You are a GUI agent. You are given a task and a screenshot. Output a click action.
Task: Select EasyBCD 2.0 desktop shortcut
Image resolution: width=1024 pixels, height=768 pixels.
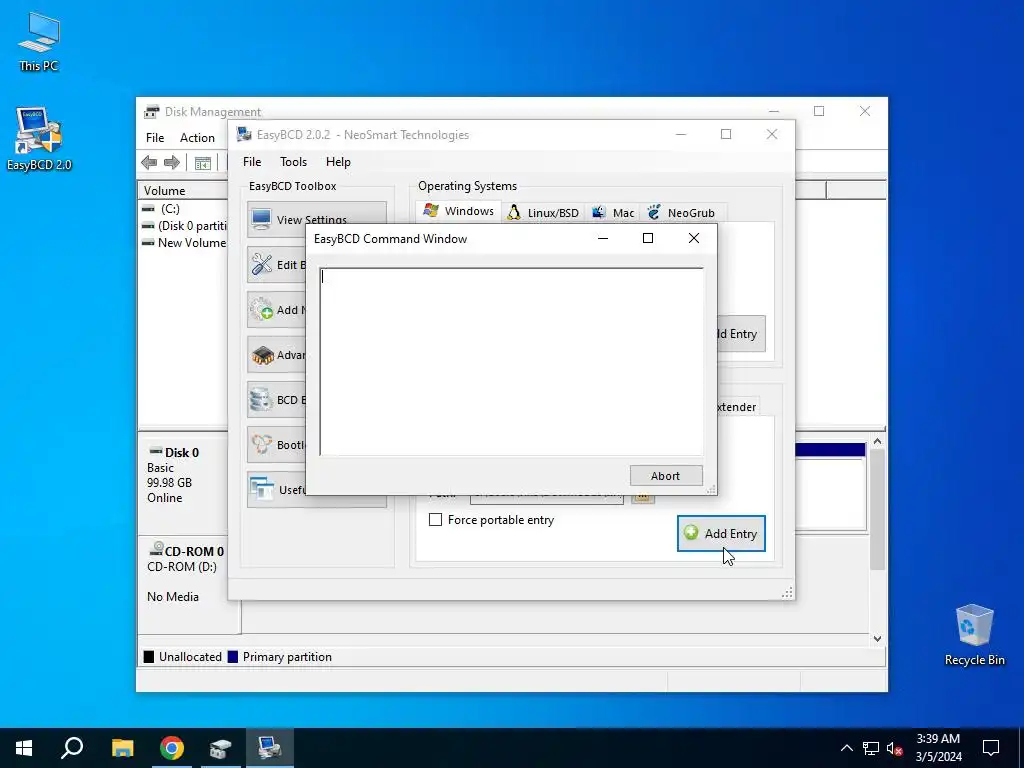(39, 138)
